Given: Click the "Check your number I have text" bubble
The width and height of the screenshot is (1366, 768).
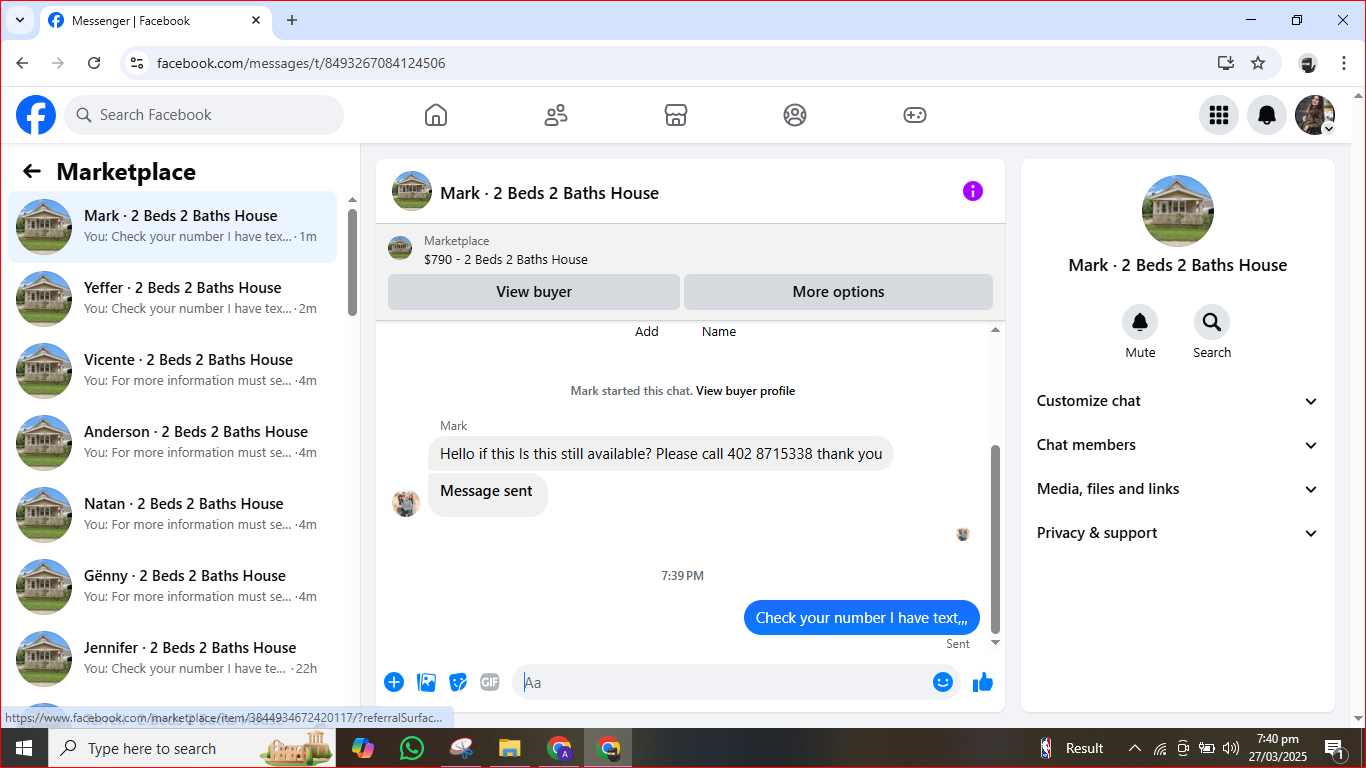Looking at the screenshot, I should tap(862, 618).
